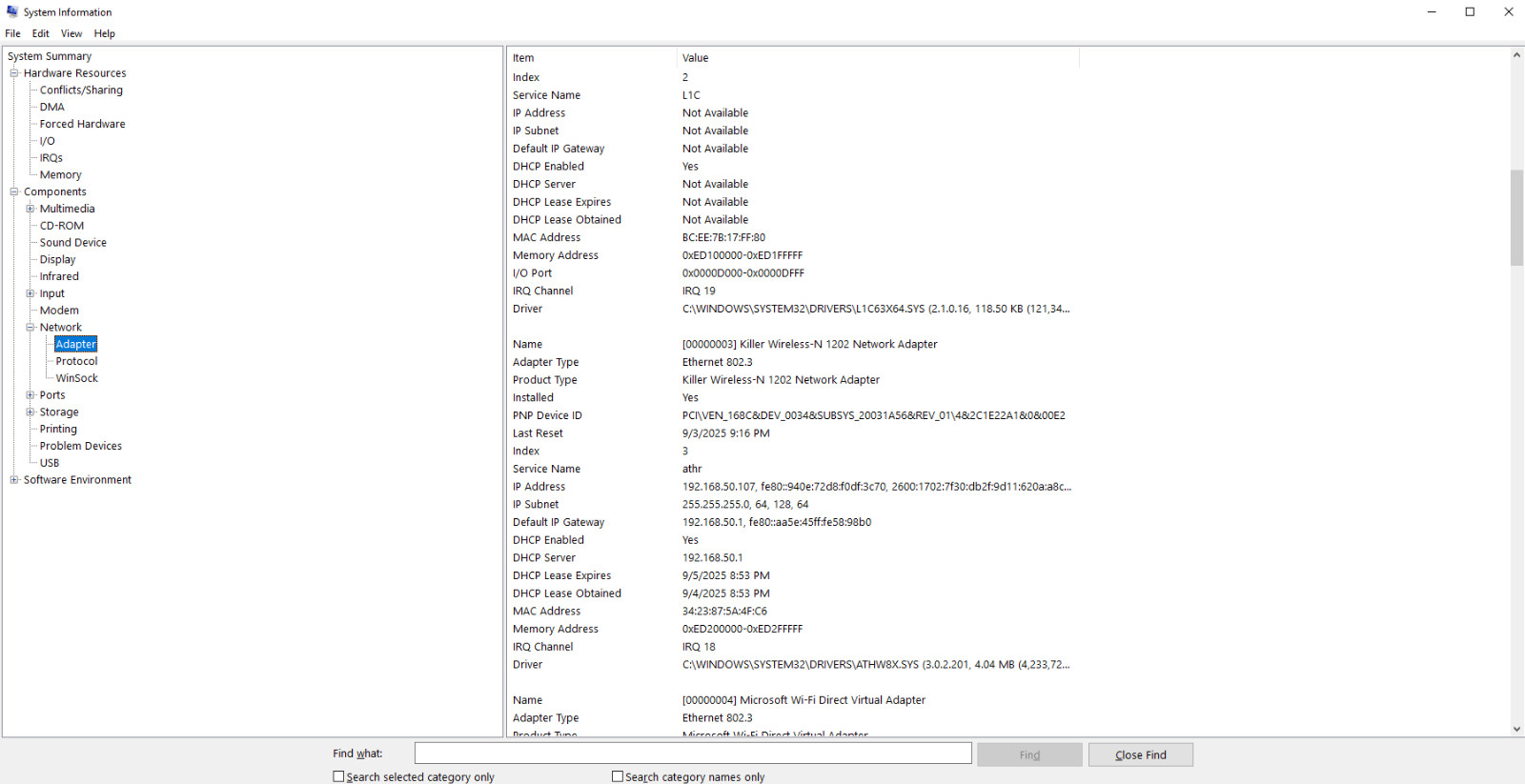Click the Close Find button
Viewport: 1525px width, 784px height.
click(x=1141, y=754)
